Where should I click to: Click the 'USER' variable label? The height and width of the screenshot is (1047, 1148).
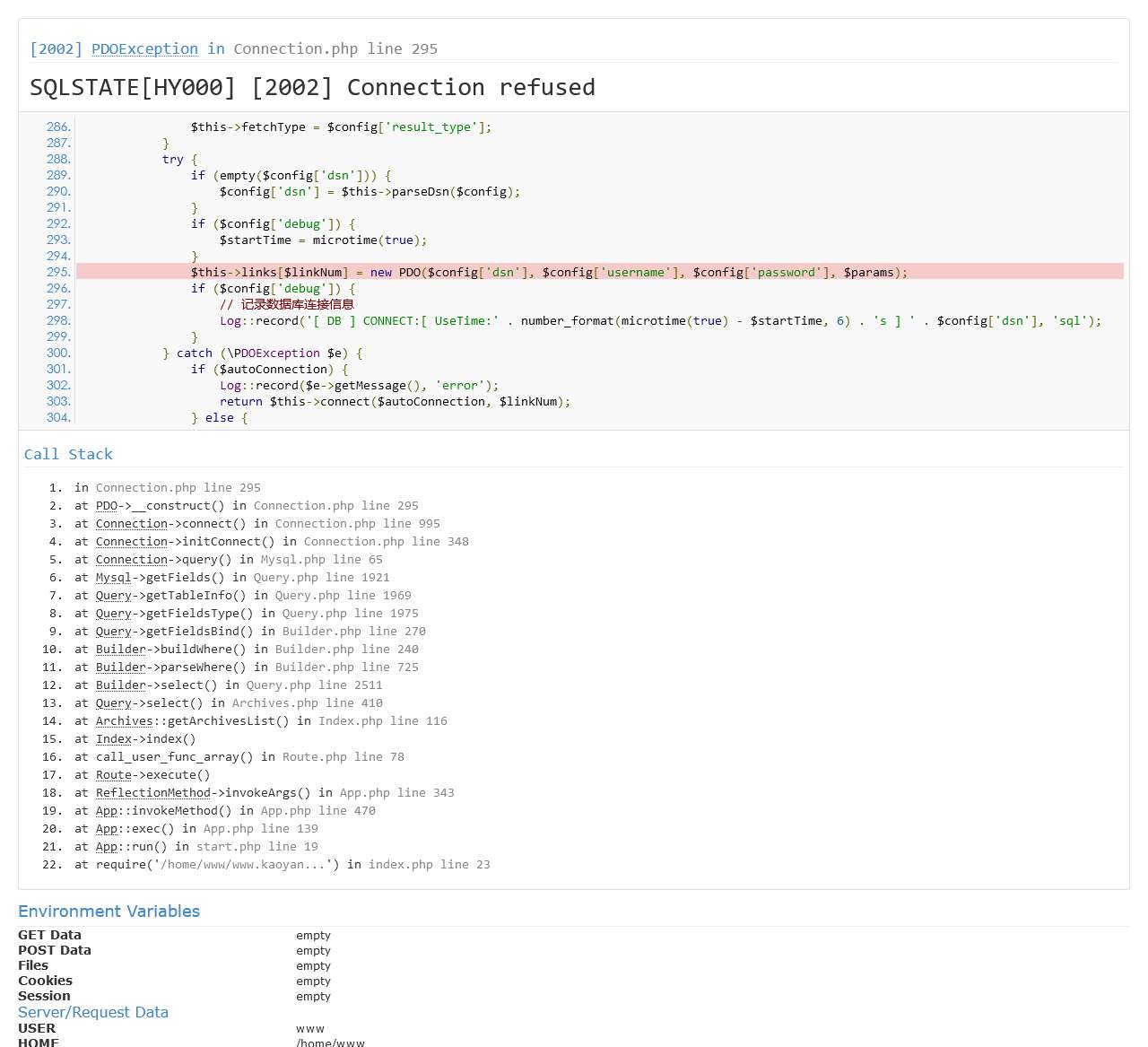point(37,1028)
